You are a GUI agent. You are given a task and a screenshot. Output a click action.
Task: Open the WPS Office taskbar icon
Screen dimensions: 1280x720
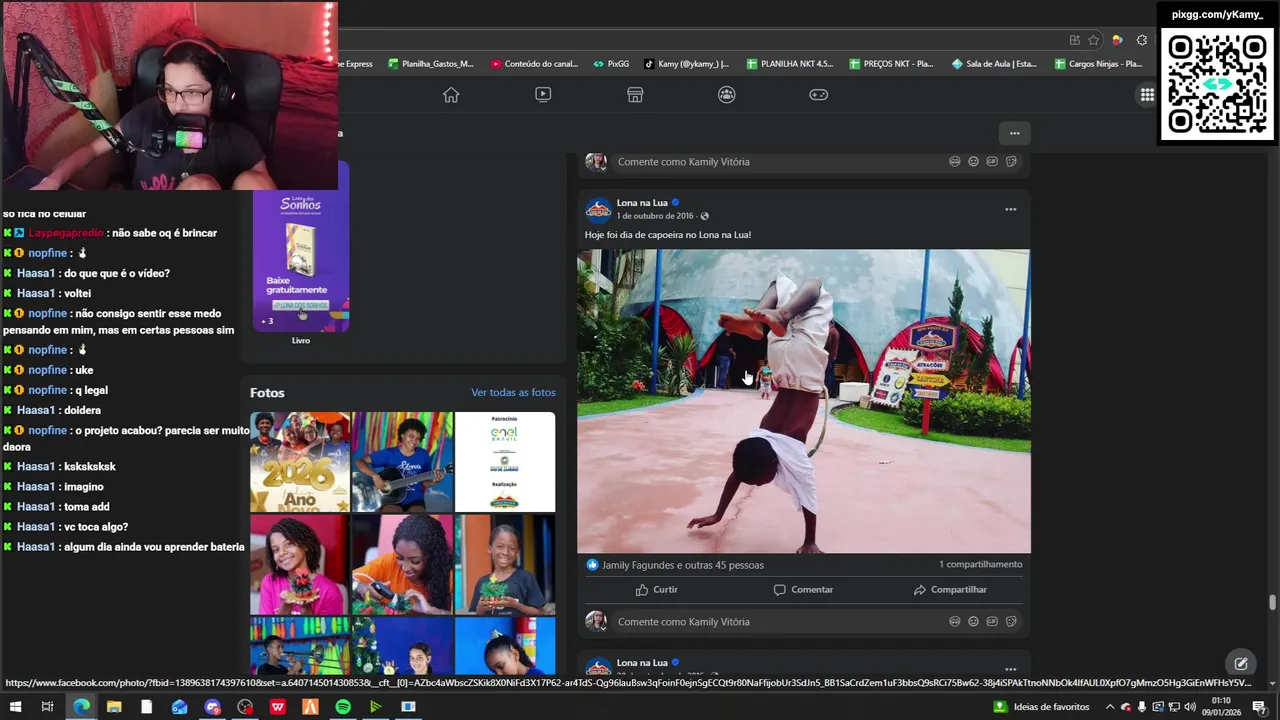pos(277,707)
